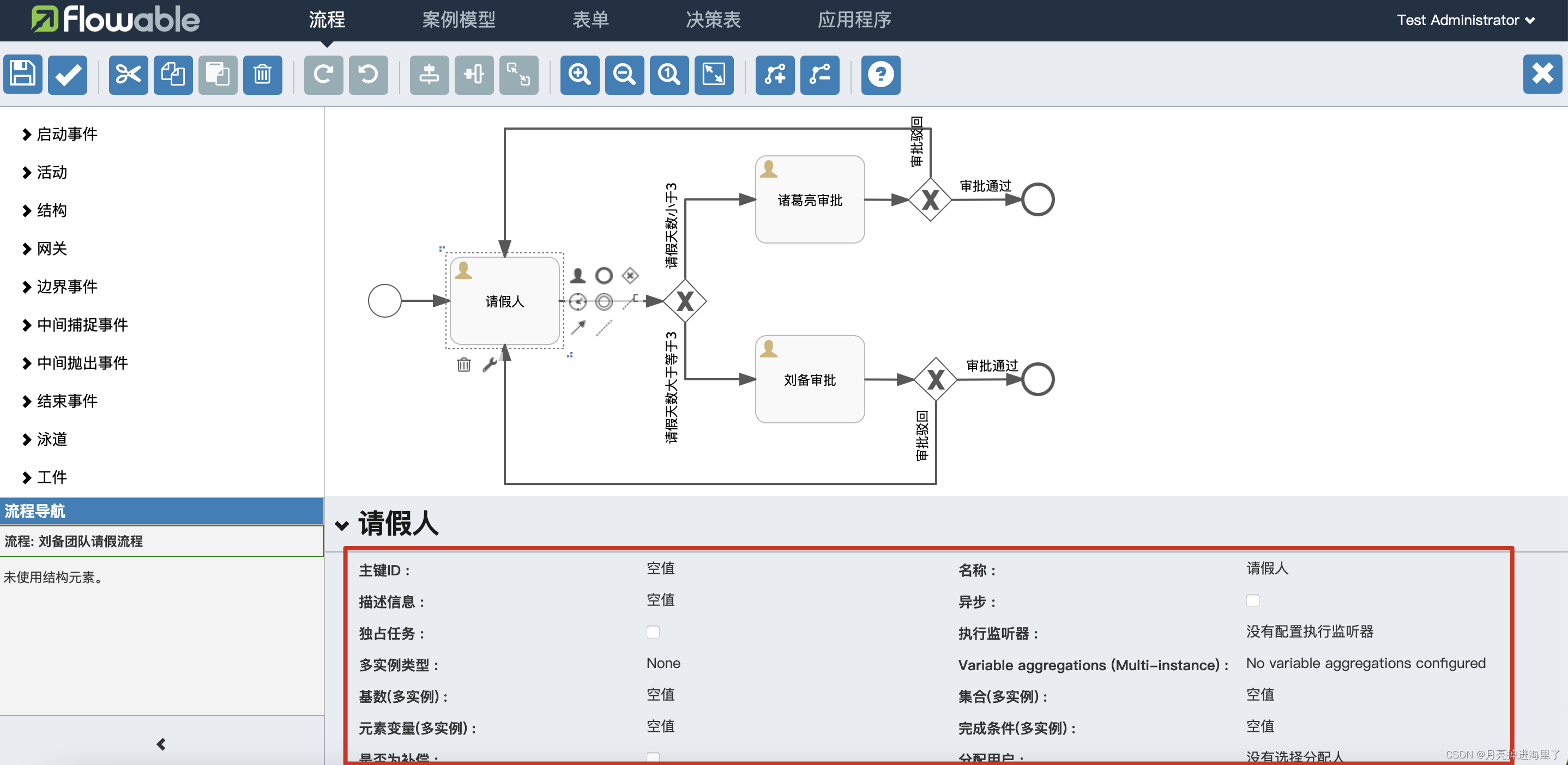Open 执行监听器 setting 没有配置执行监听器
The image size is (1568, 765).
1310,632
